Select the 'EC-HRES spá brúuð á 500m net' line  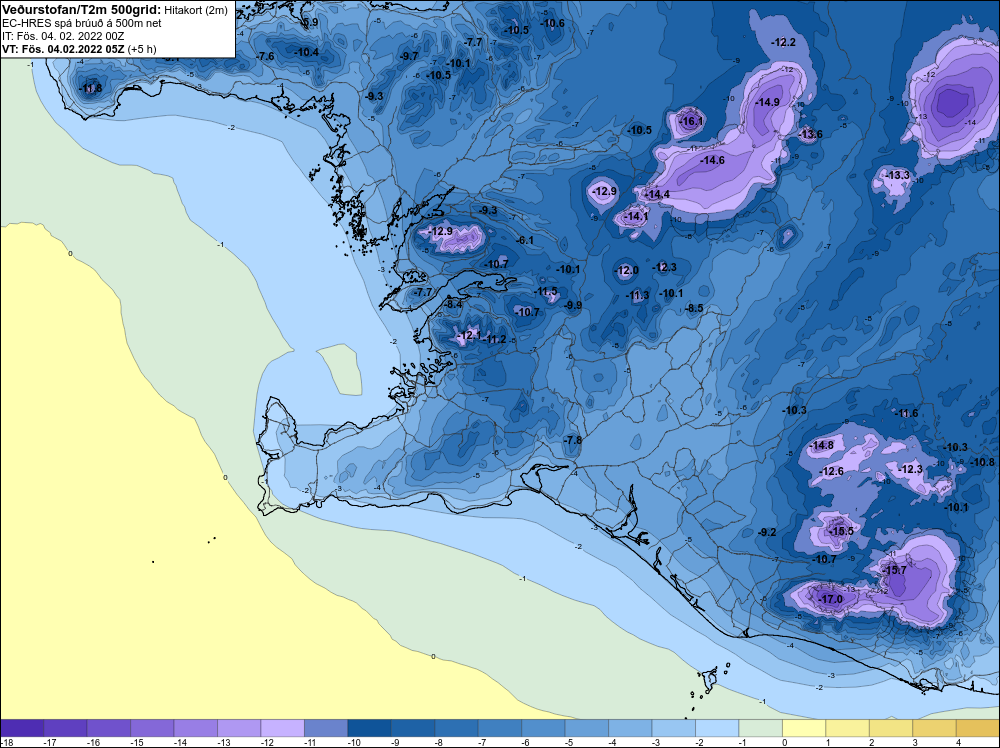click(82, 23)
